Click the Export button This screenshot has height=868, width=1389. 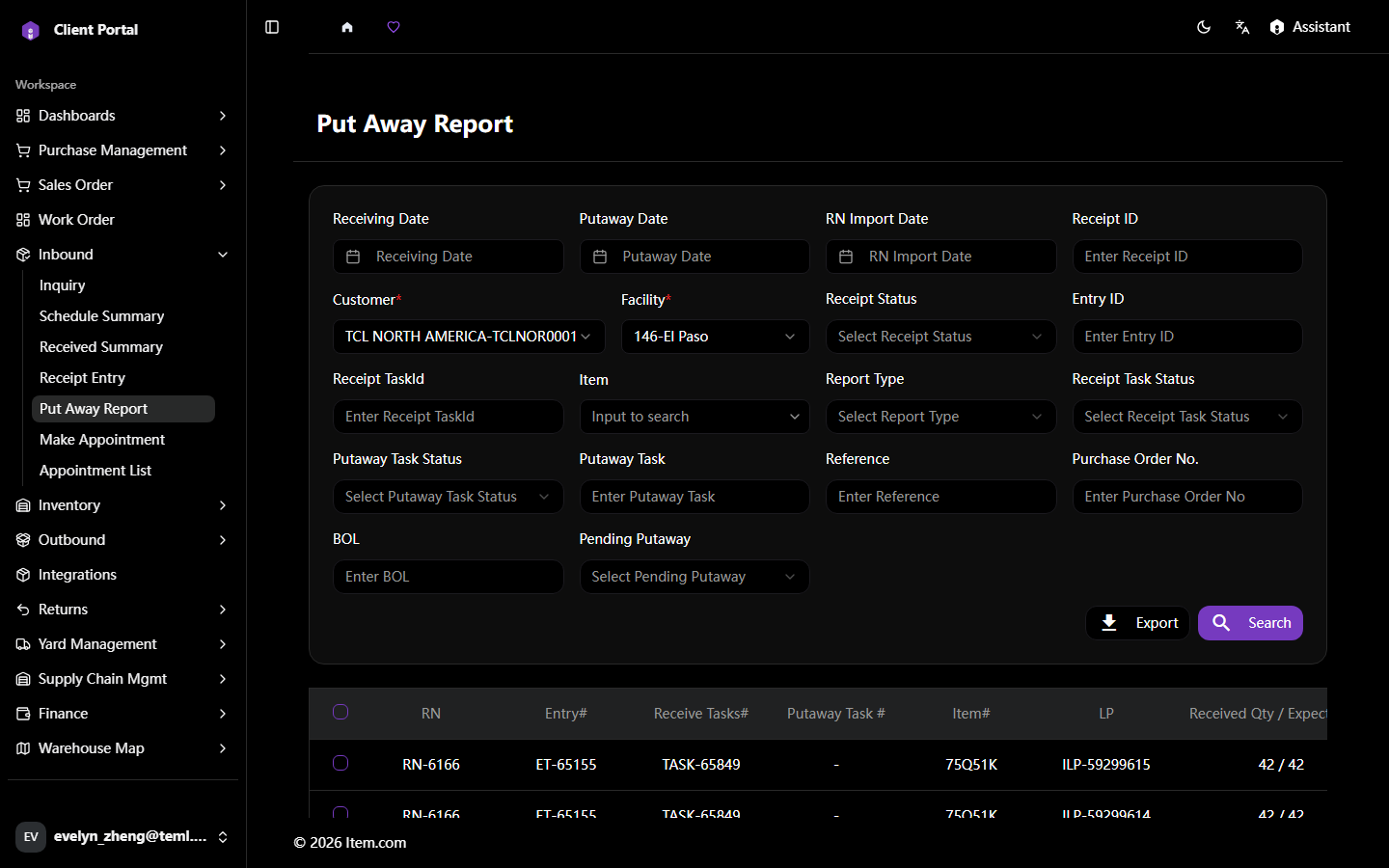[1138, 623]
